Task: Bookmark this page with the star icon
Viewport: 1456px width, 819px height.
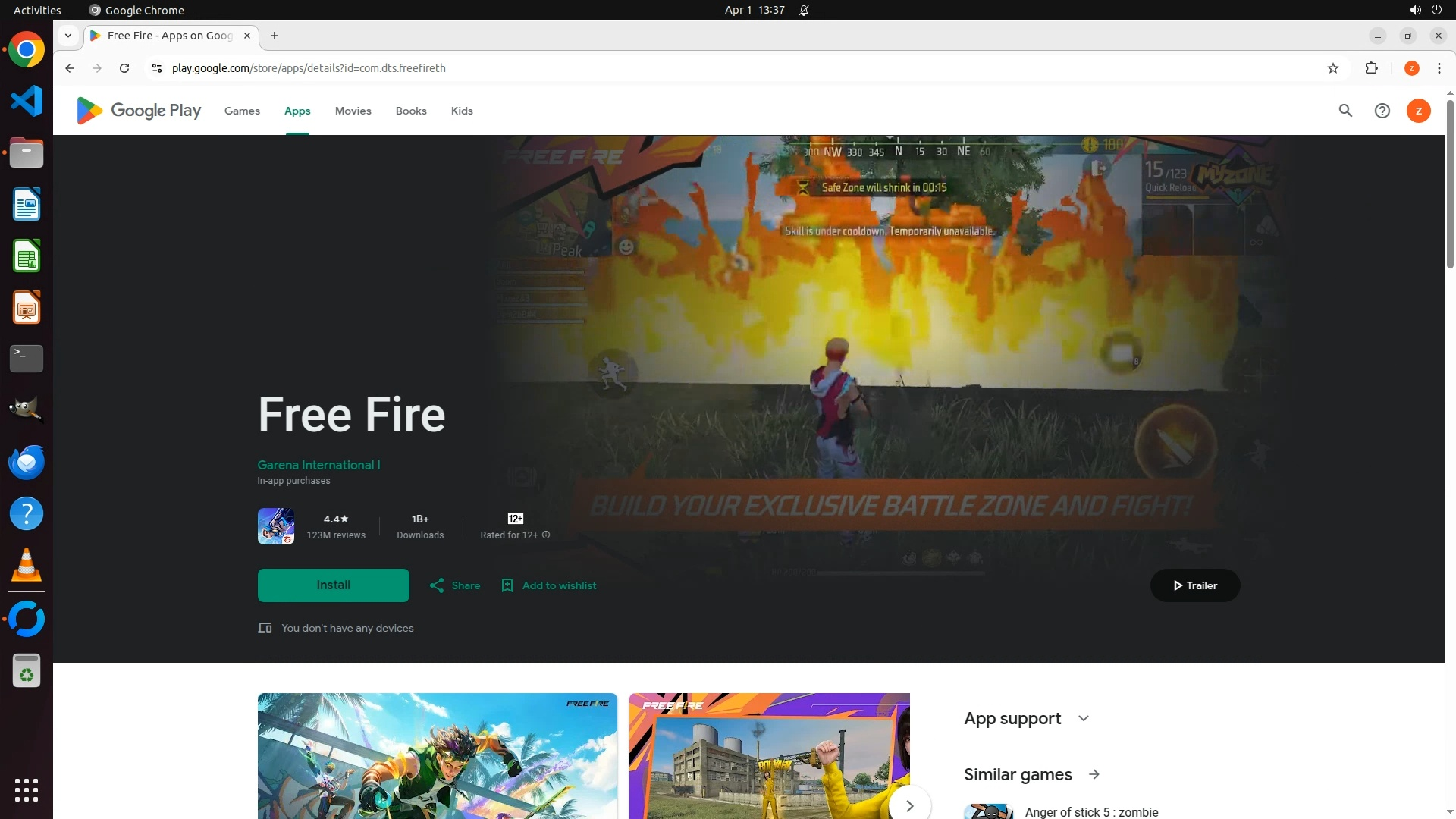Action: coord(1333,68)
